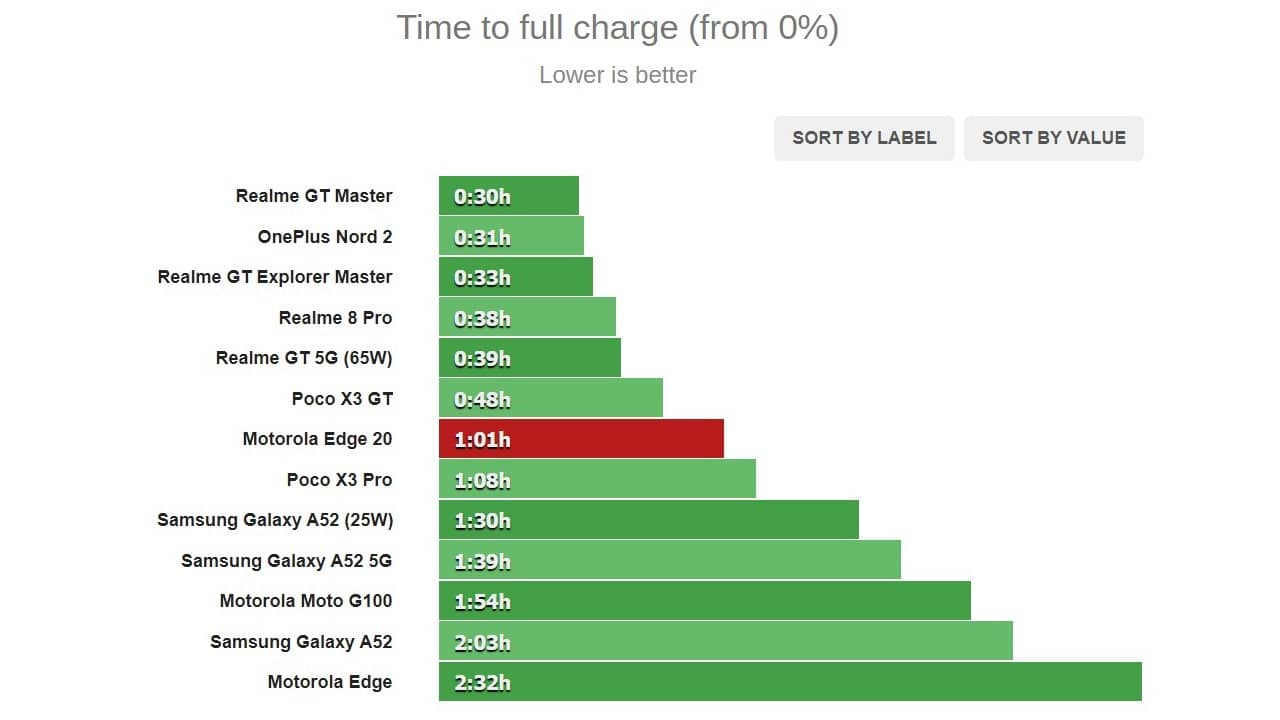
Task: Click the Samsung Galaxy A52 5G bar
Action: point(669,561)
